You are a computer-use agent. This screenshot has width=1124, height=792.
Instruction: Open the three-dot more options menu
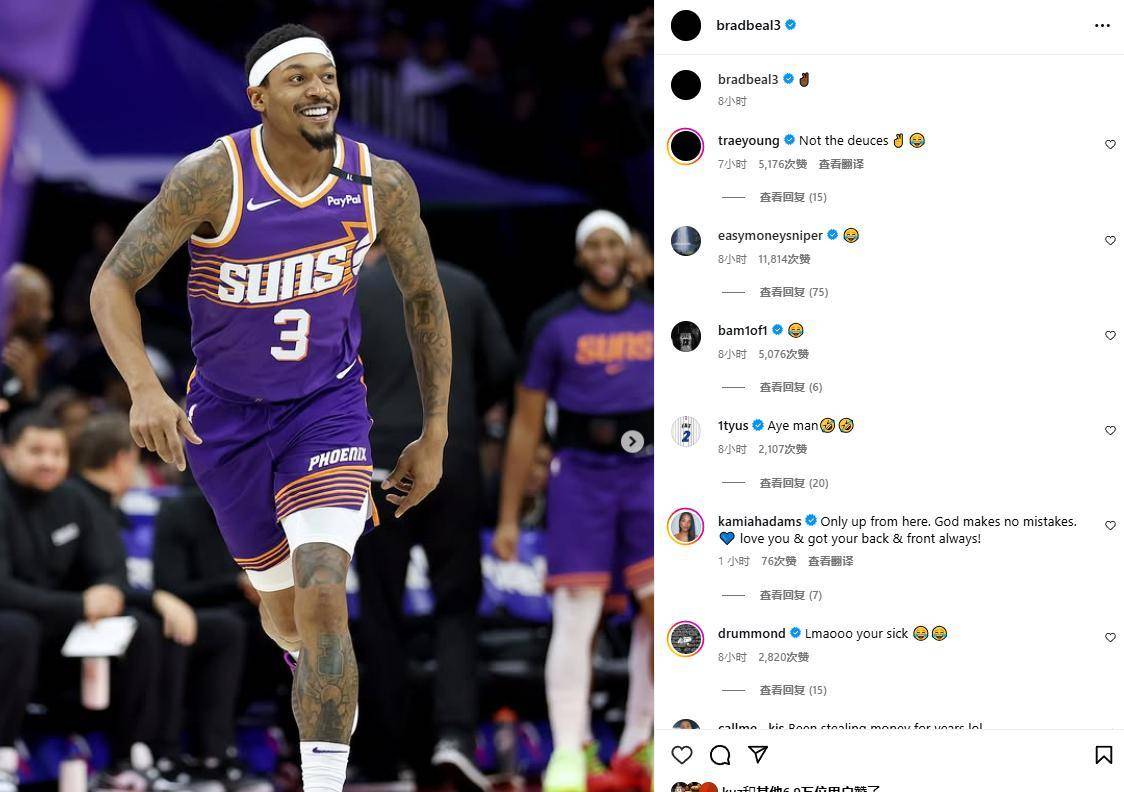1102,26
